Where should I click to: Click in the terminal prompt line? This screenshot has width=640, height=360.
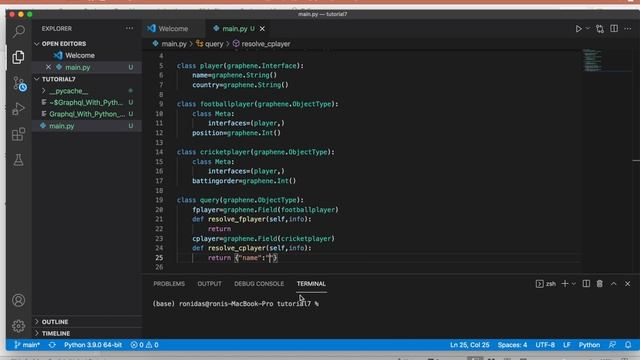(236, 304)
